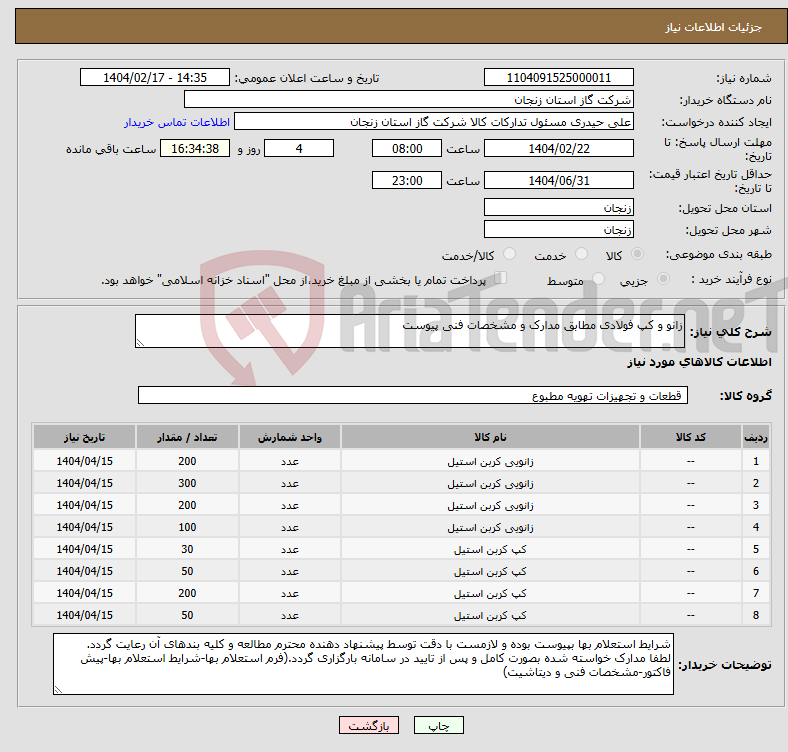Click the deadline time field 08:00
788x752 pixels.
coord(407,148)
